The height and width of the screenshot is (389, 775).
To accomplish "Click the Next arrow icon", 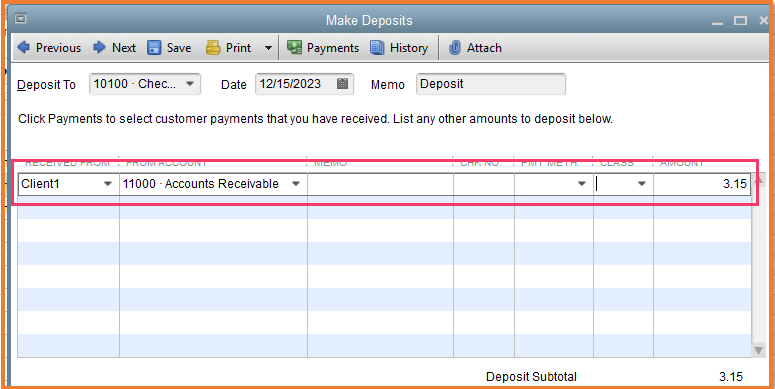I will pyautogui.click(x=99, y=47).
